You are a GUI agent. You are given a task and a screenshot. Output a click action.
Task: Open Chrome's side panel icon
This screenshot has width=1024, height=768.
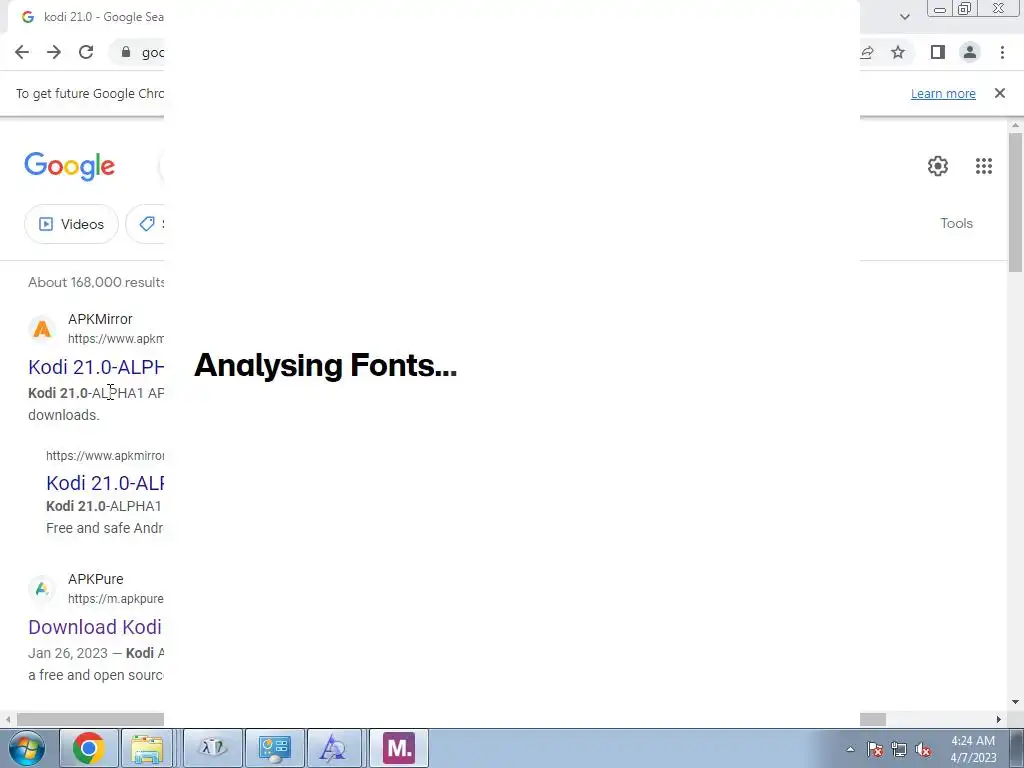938,52
